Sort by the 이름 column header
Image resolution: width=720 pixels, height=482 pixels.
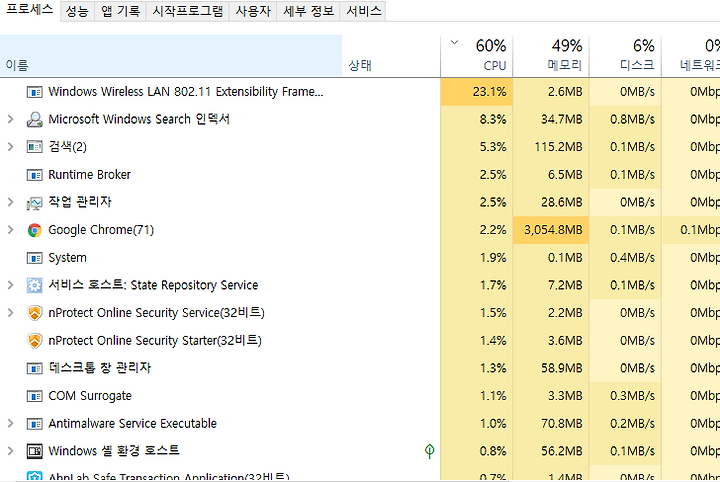click(171, 56)
